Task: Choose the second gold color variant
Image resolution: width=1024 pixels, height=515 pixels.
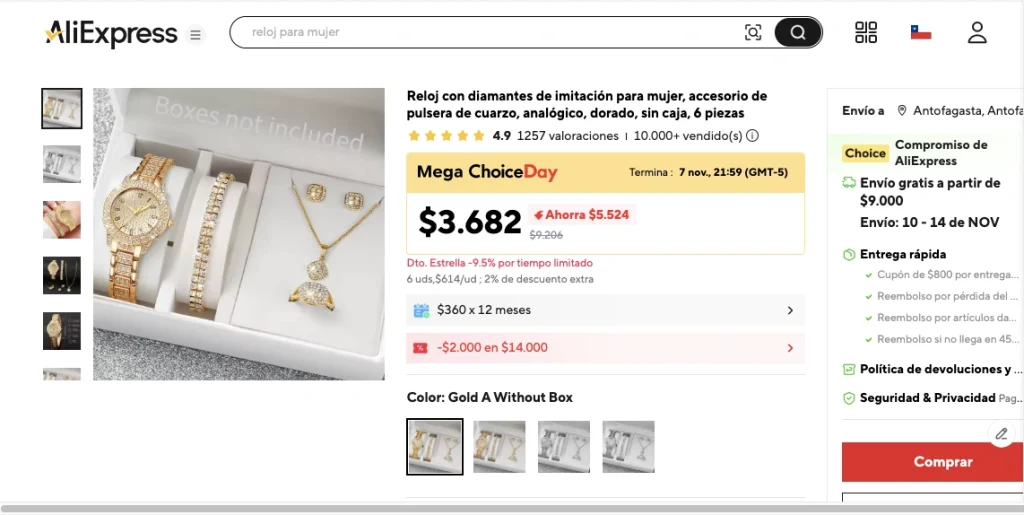Action: tap(499, 446)
